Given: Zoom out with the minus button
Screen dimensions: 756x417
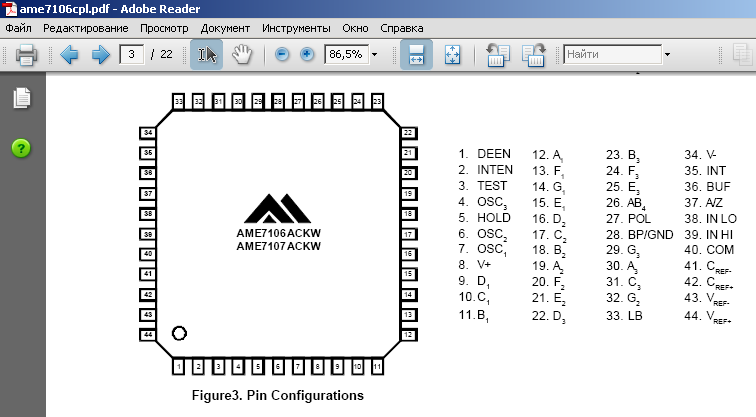Looking at the screenshot, I should [x=282, y=54].
